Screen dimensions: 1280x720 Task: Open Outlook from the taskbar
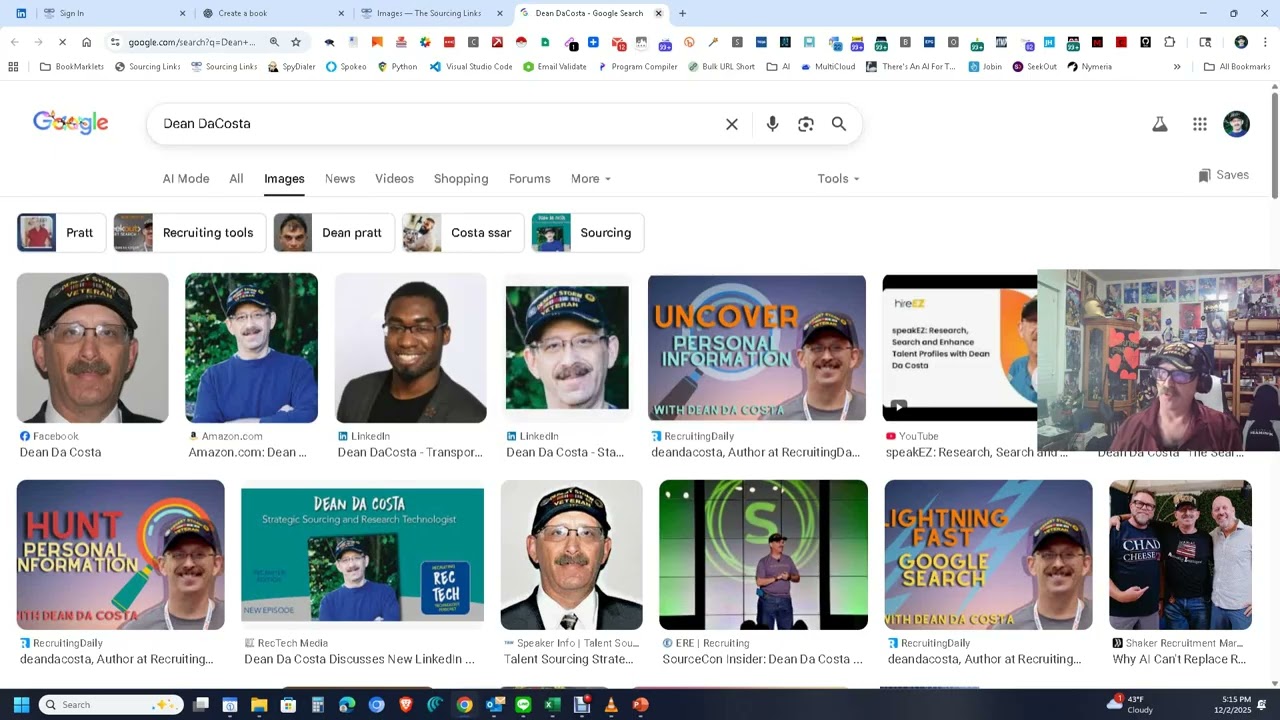coord(494,705)
